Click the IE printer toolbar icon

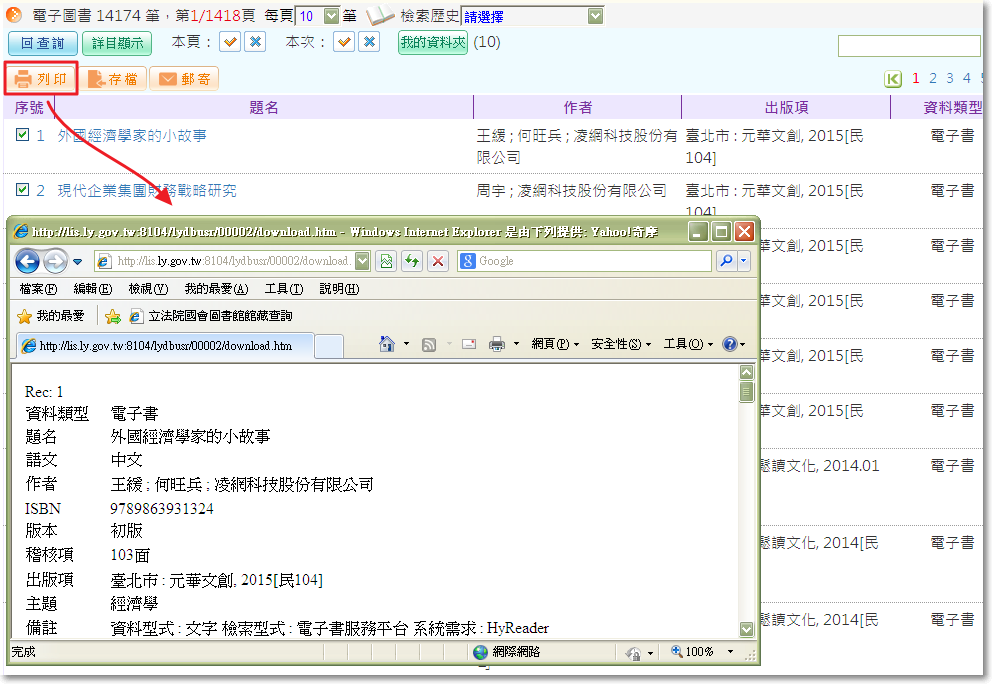[496, 344]
